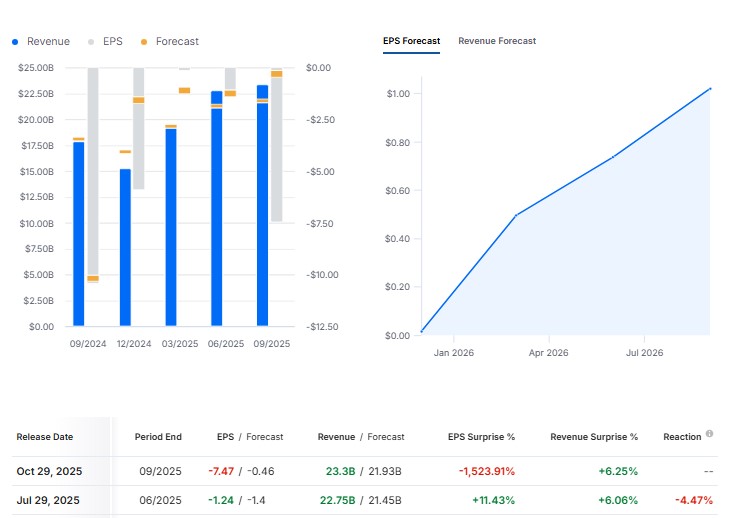Switch to the Revenue Forecast tab

[497, 41]
